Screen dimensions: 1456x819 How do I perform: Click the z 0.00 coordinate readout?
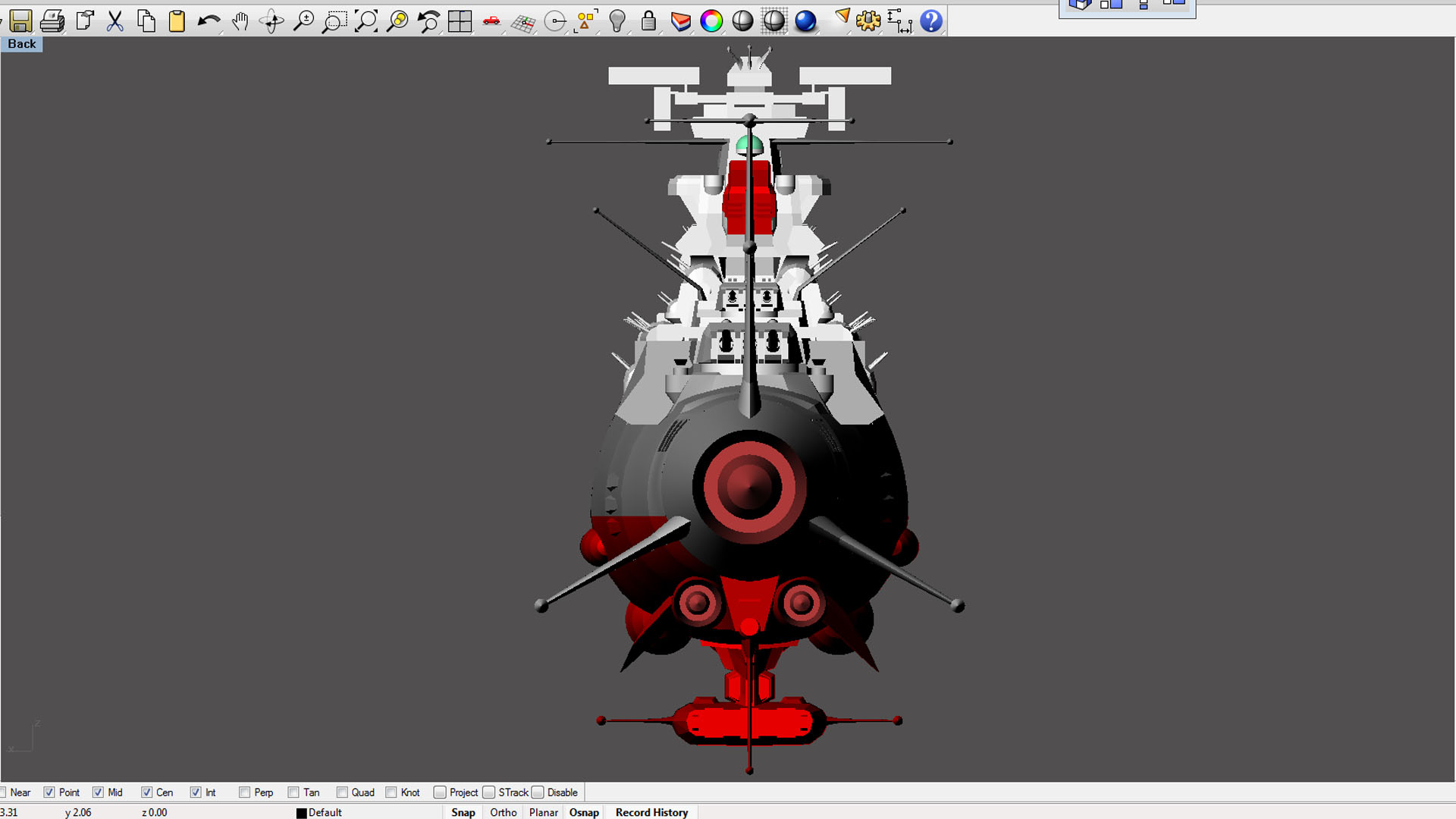155,812
